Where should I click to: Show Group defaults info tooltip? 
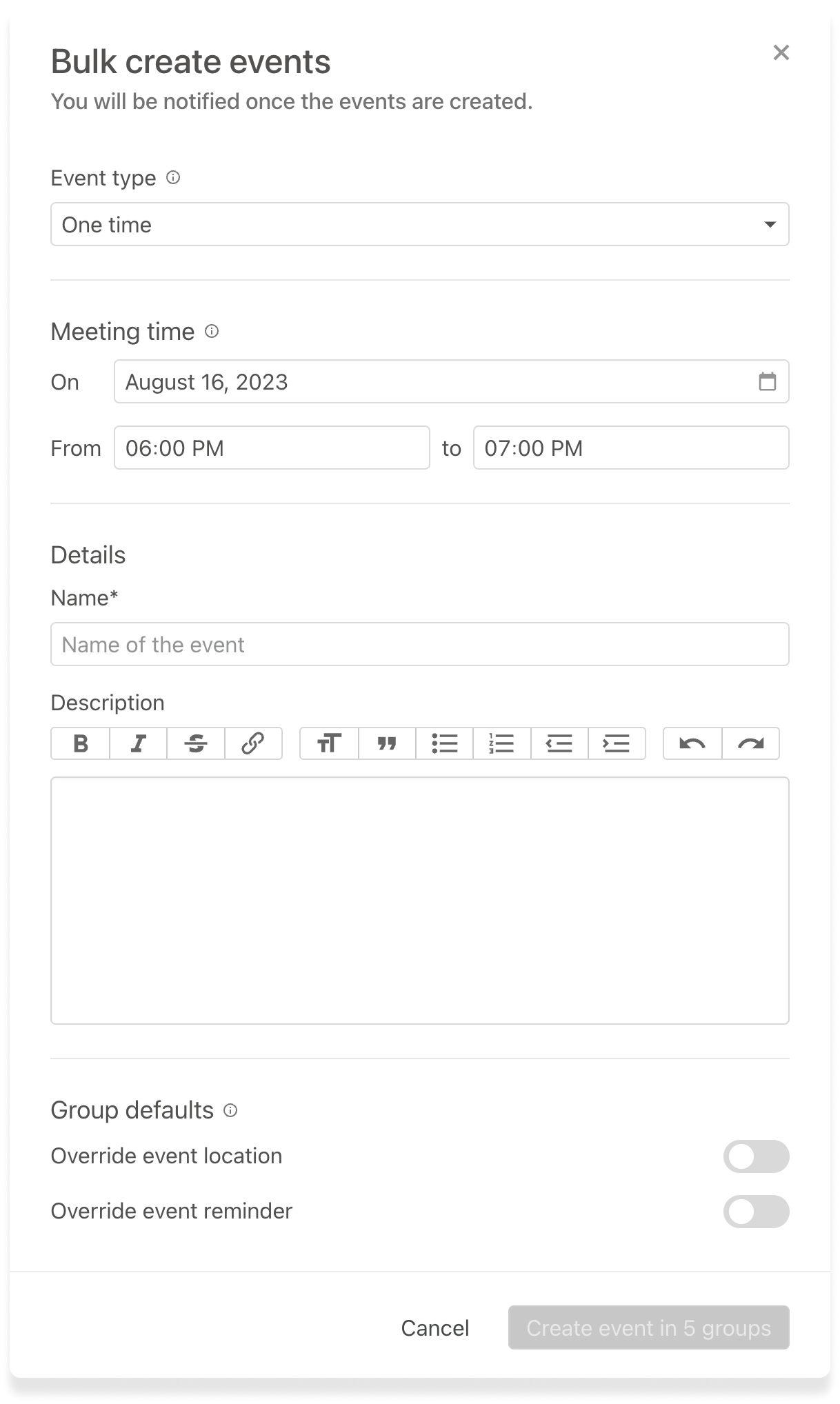[231, 1111]
